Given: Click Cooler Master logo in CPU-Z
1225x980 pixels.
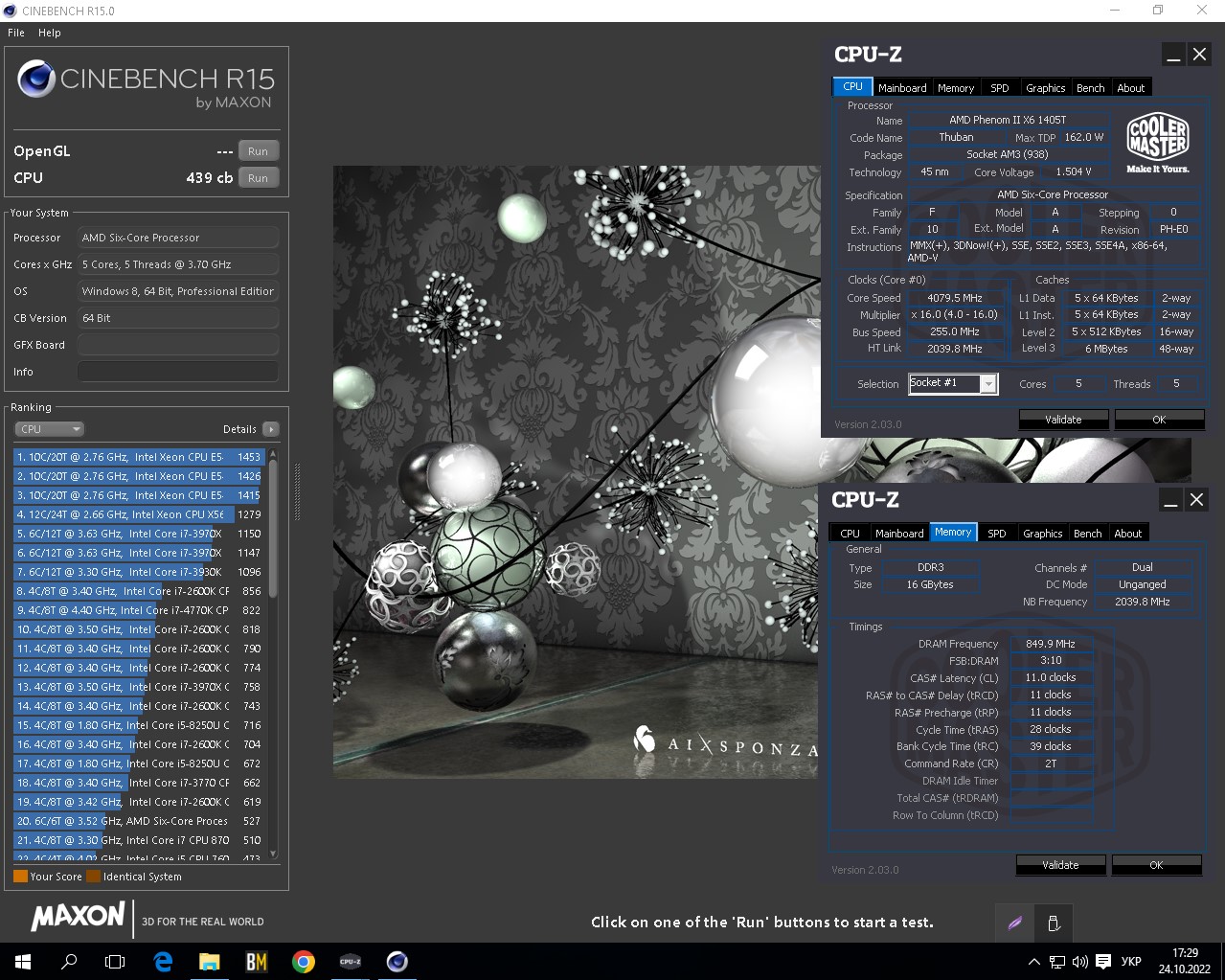Looking at the screenshot, I should click(x=1158, y=144).
